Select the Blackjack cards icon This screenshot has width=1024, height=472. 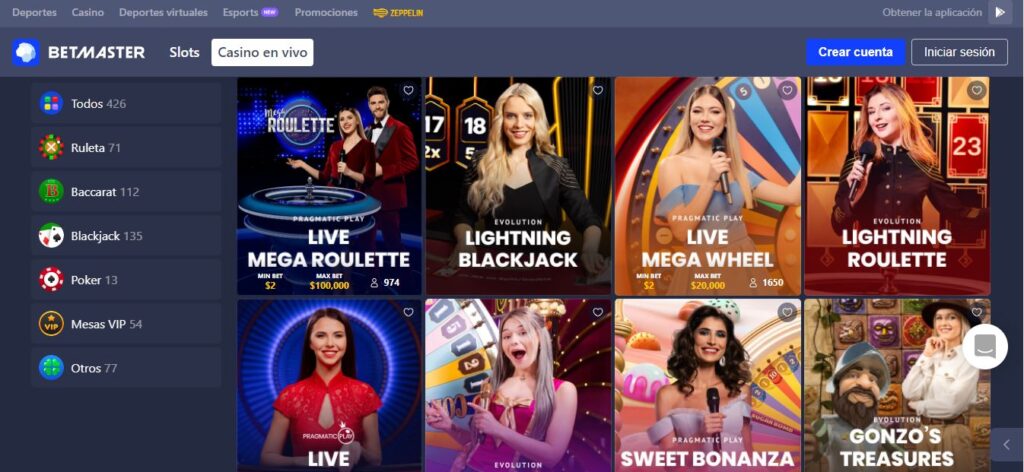point(51,236)
